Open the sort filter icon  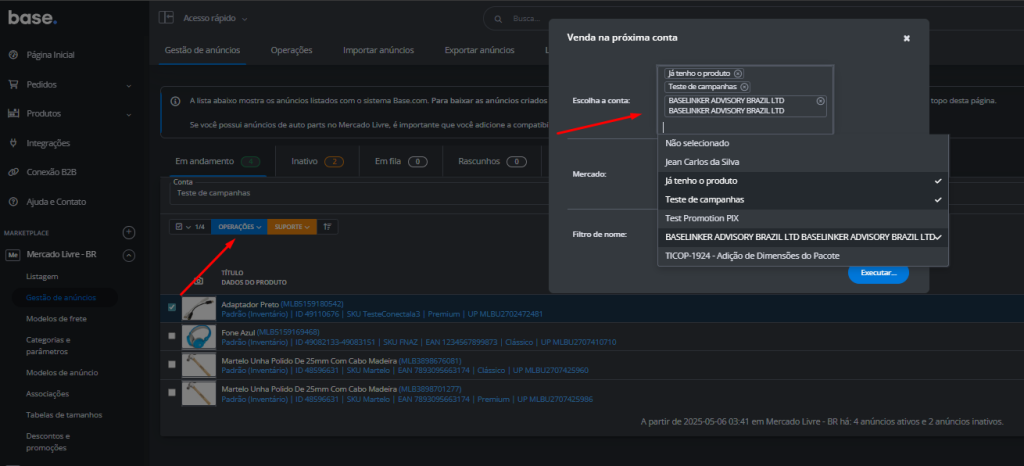(x=328, y=226)
